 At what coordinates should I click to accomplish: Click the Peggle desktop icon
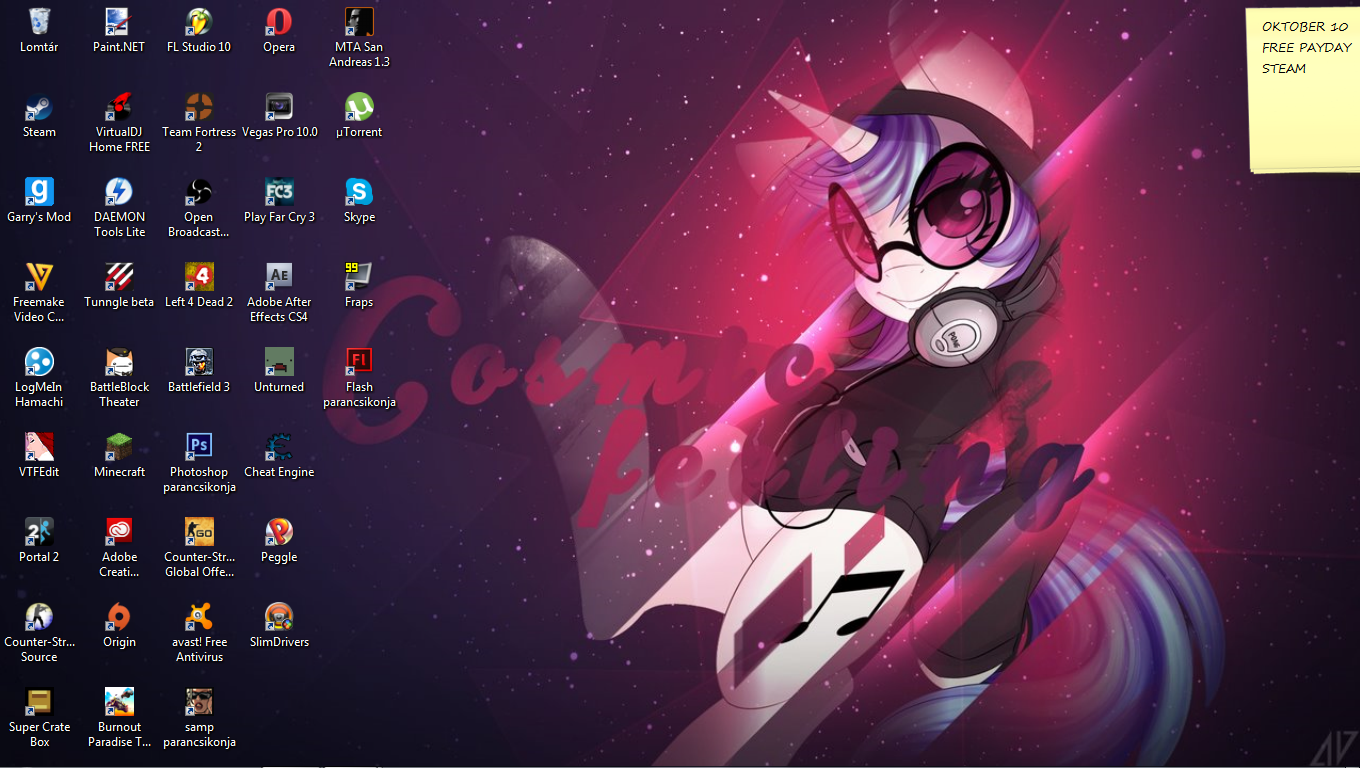click(x=279, y=531)
